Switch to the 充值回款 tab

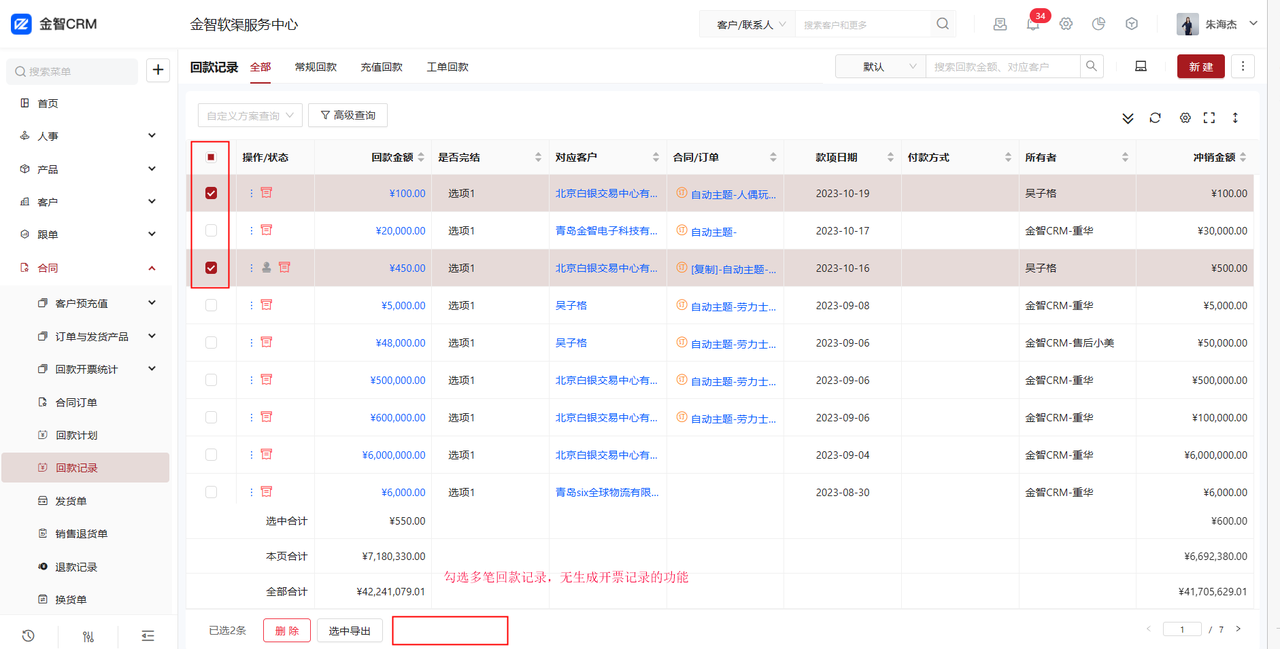click(x=382, y=67)
